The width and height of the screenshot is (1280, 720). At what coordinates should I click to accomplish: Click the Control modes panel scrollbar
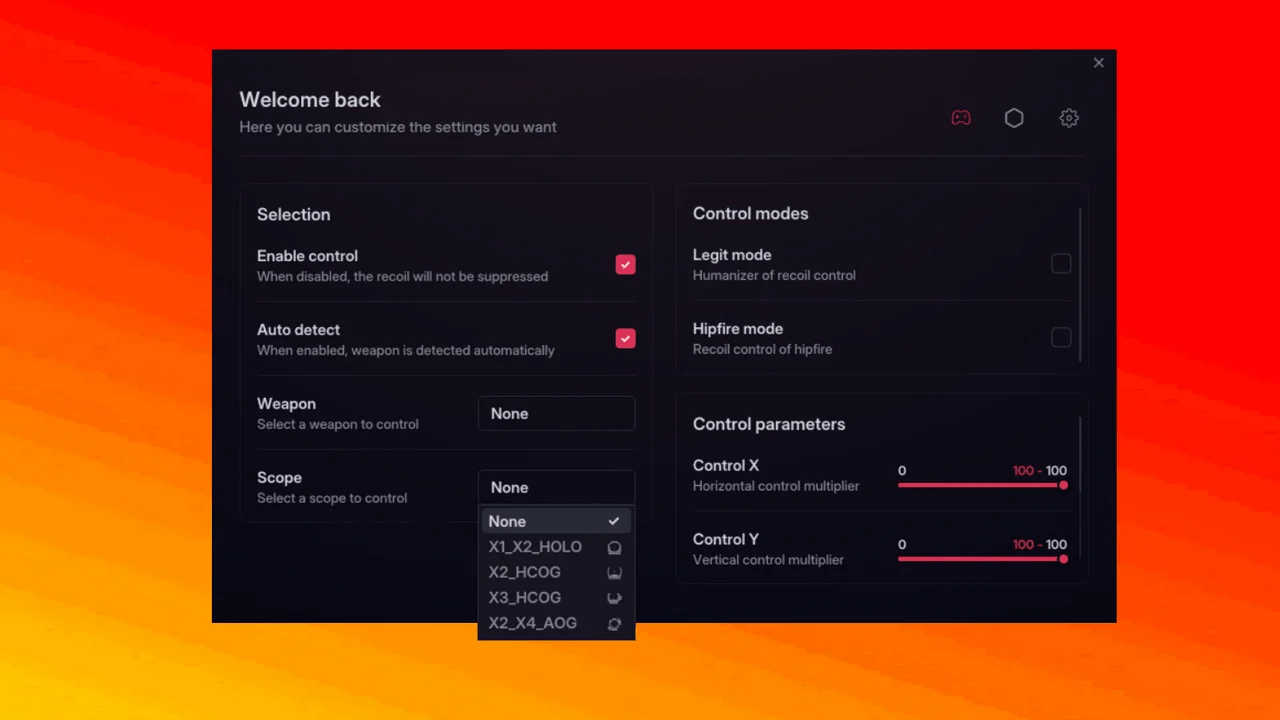(x=1080, y=284)
